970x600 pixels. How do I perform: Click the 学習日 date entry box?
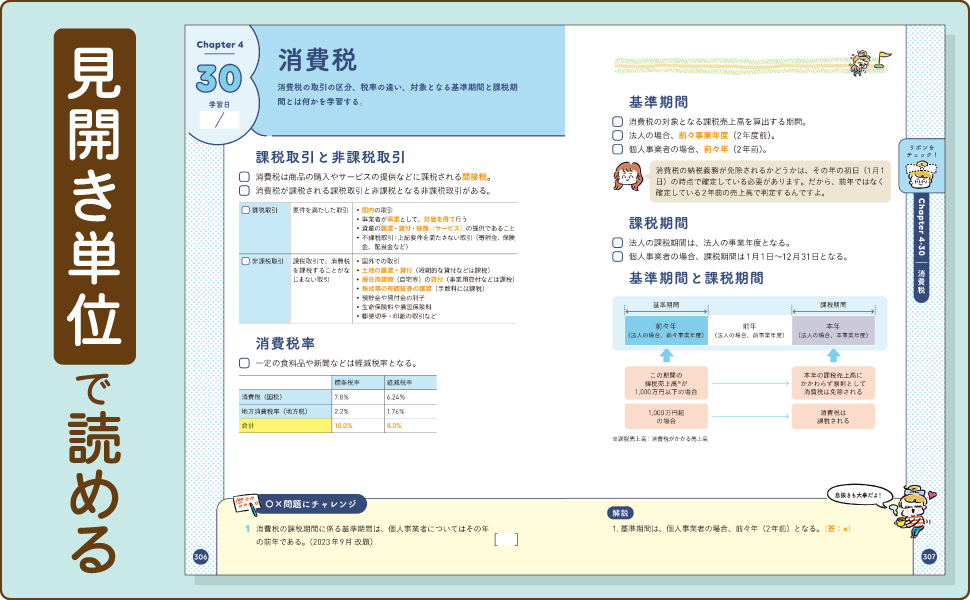point(219,120)
